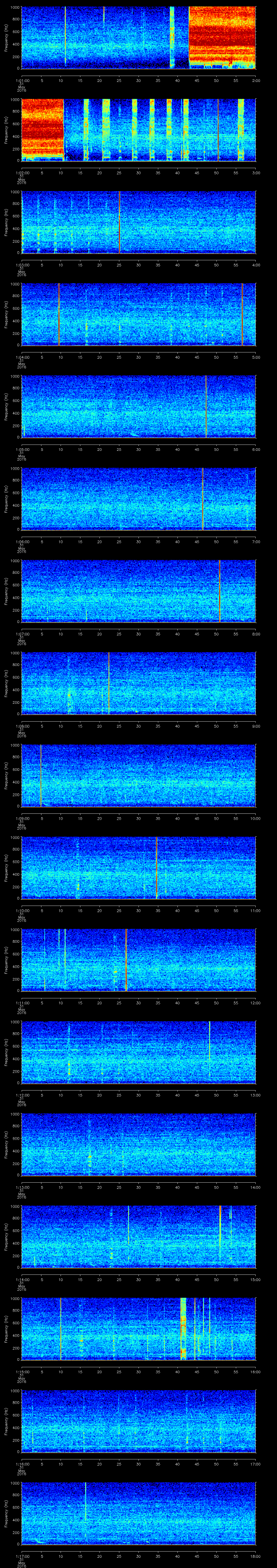
Task: Click the red vertical line in the 1:07:00 panel
Action: [219, 591]
